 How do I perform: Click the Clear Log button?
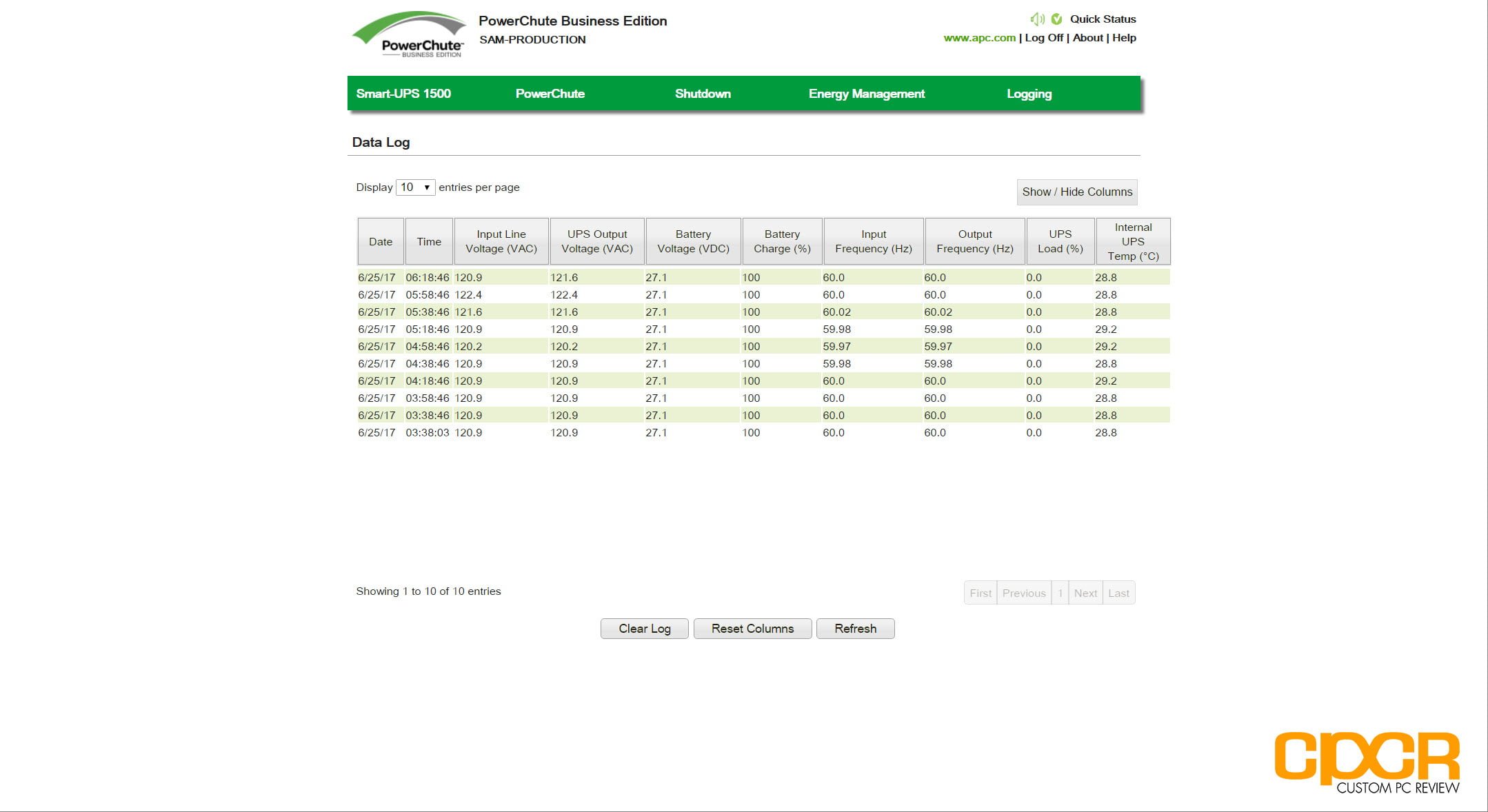(645, 629)
